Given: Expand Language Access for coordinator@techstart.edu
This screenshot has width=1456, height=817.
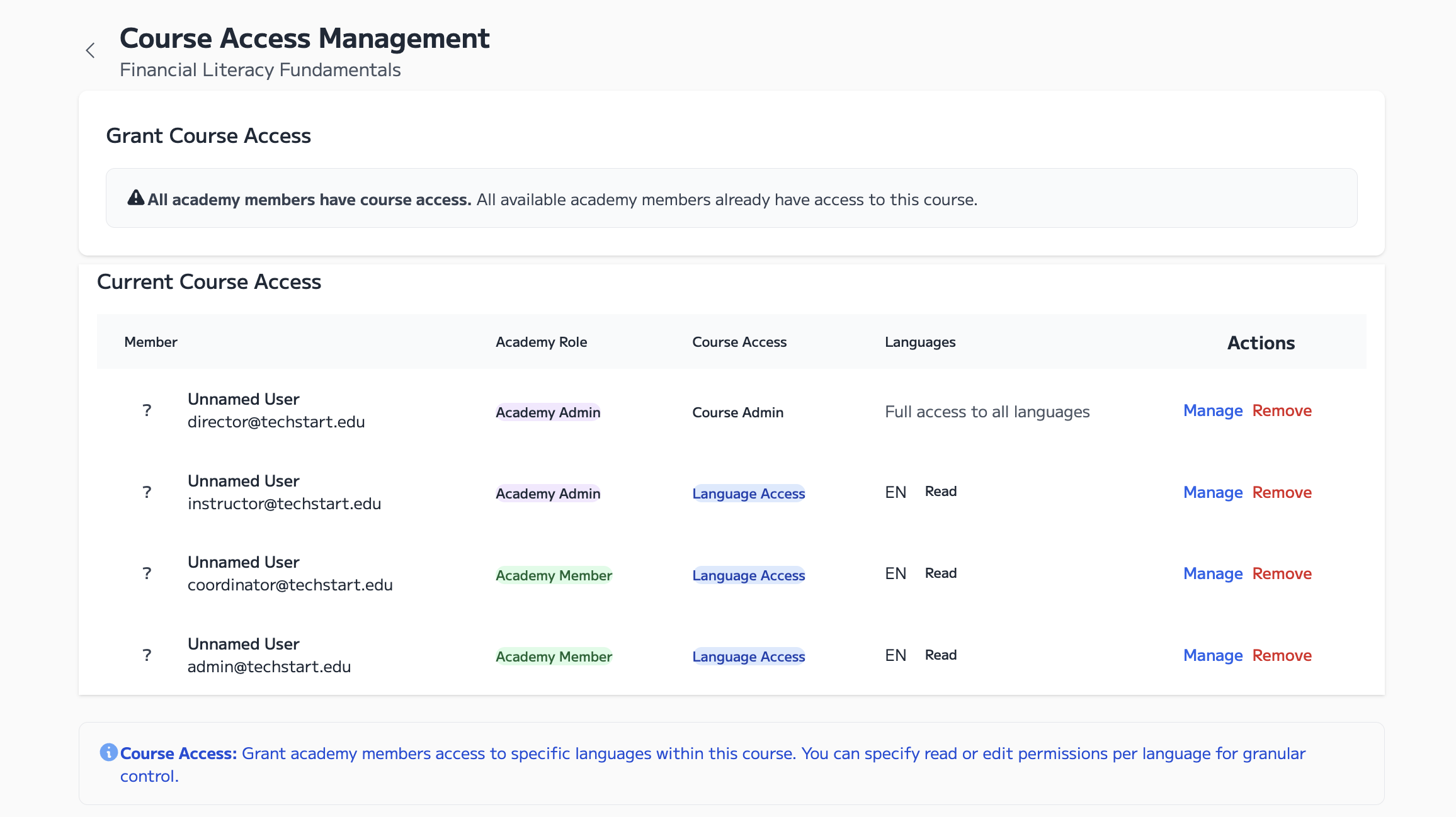Looking at the screenshot, I should (748, 575).
